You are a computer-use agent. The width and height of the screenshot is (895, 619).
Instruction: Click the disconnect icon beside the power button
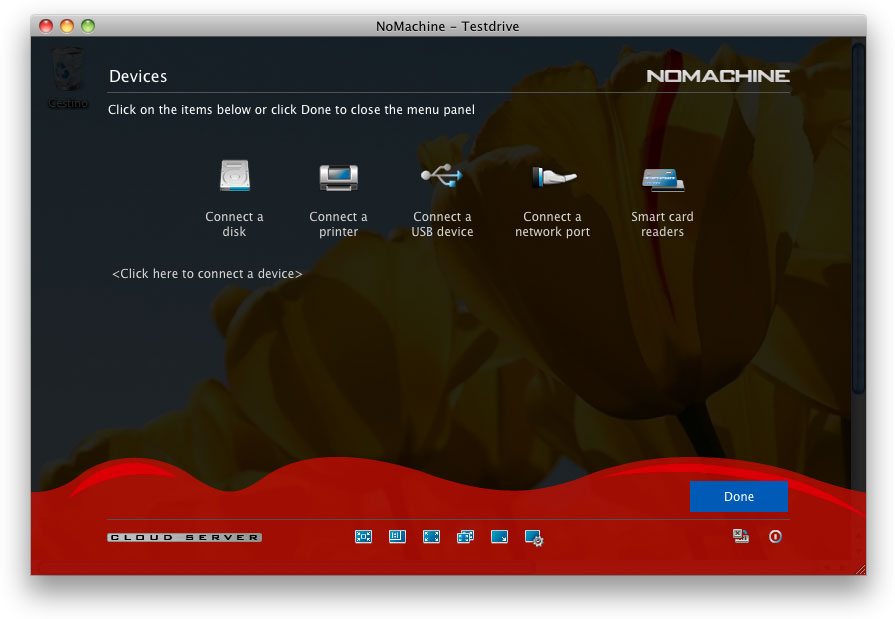(741, 537)
